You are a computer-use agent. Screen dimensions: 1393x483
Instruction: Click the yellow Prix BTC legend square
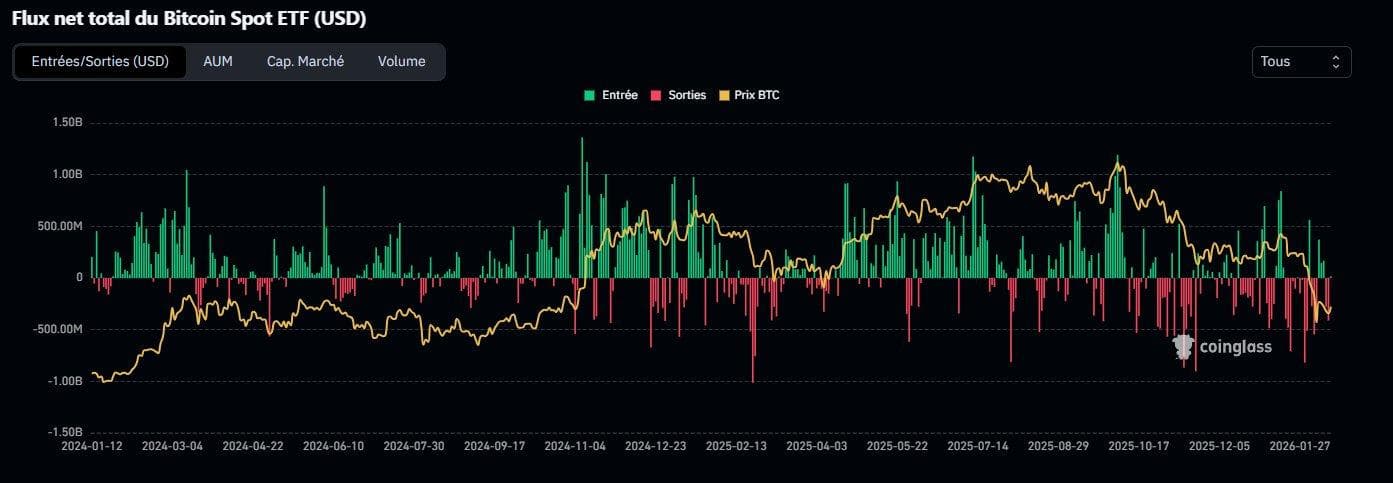tap(725, 95)
